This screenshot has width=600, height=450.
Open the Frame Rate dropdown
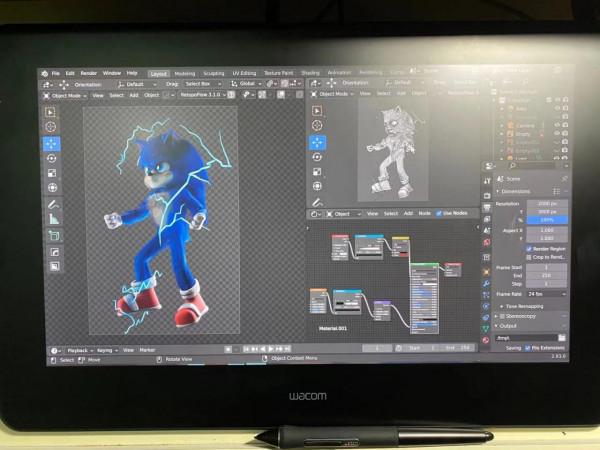click(545, 294)
